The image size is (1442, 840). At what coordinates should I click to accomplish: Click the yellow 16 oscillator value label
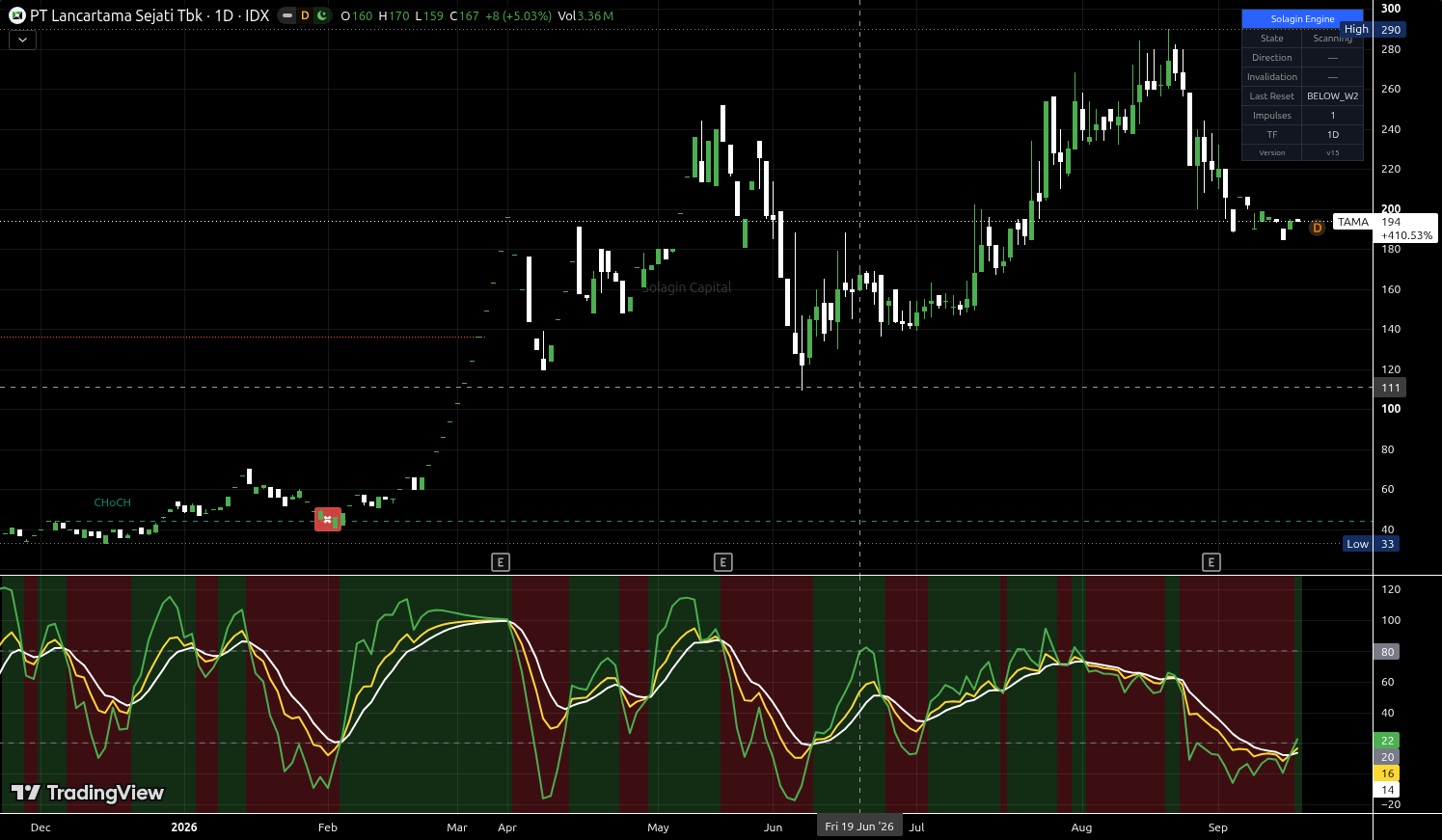pos(1387,773)
